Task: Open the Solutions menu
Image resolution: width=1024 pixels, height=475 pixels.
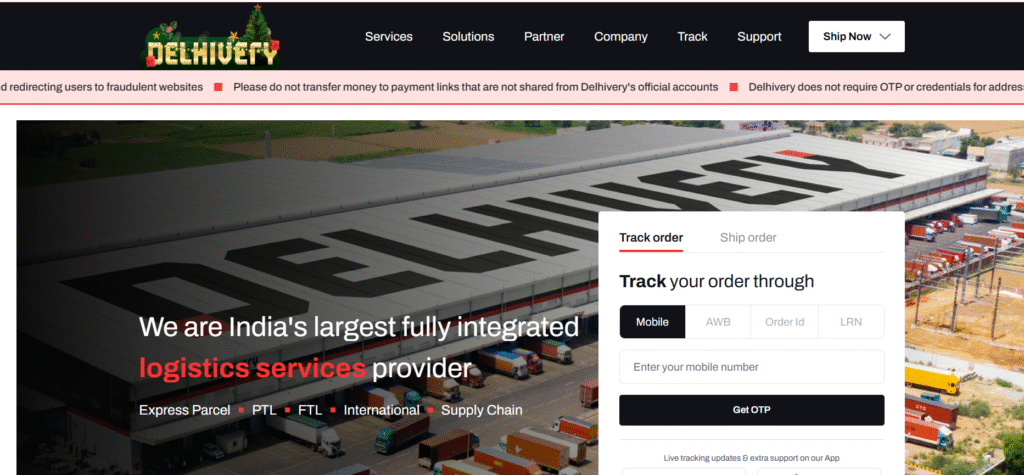Action: click(x=468, y=37)
